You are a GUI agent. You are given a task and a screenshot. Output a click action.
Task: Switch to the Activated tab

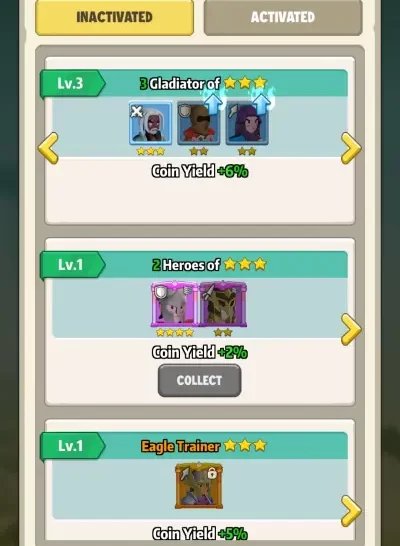[283, 17]
